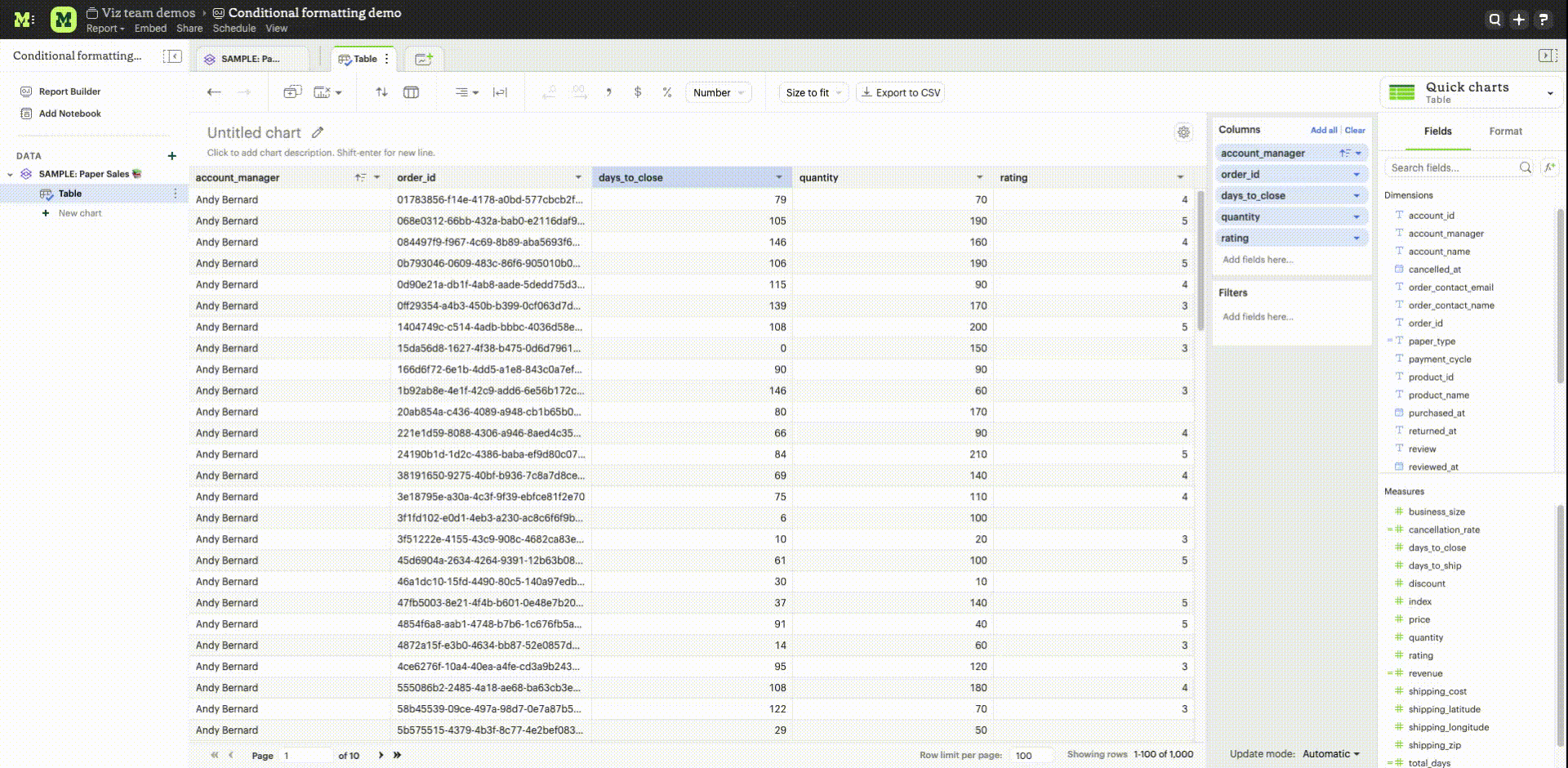Toggle sort on account_manager column pill
The height and width of the screenshot is (768, 1568).
pos(1344,153)
